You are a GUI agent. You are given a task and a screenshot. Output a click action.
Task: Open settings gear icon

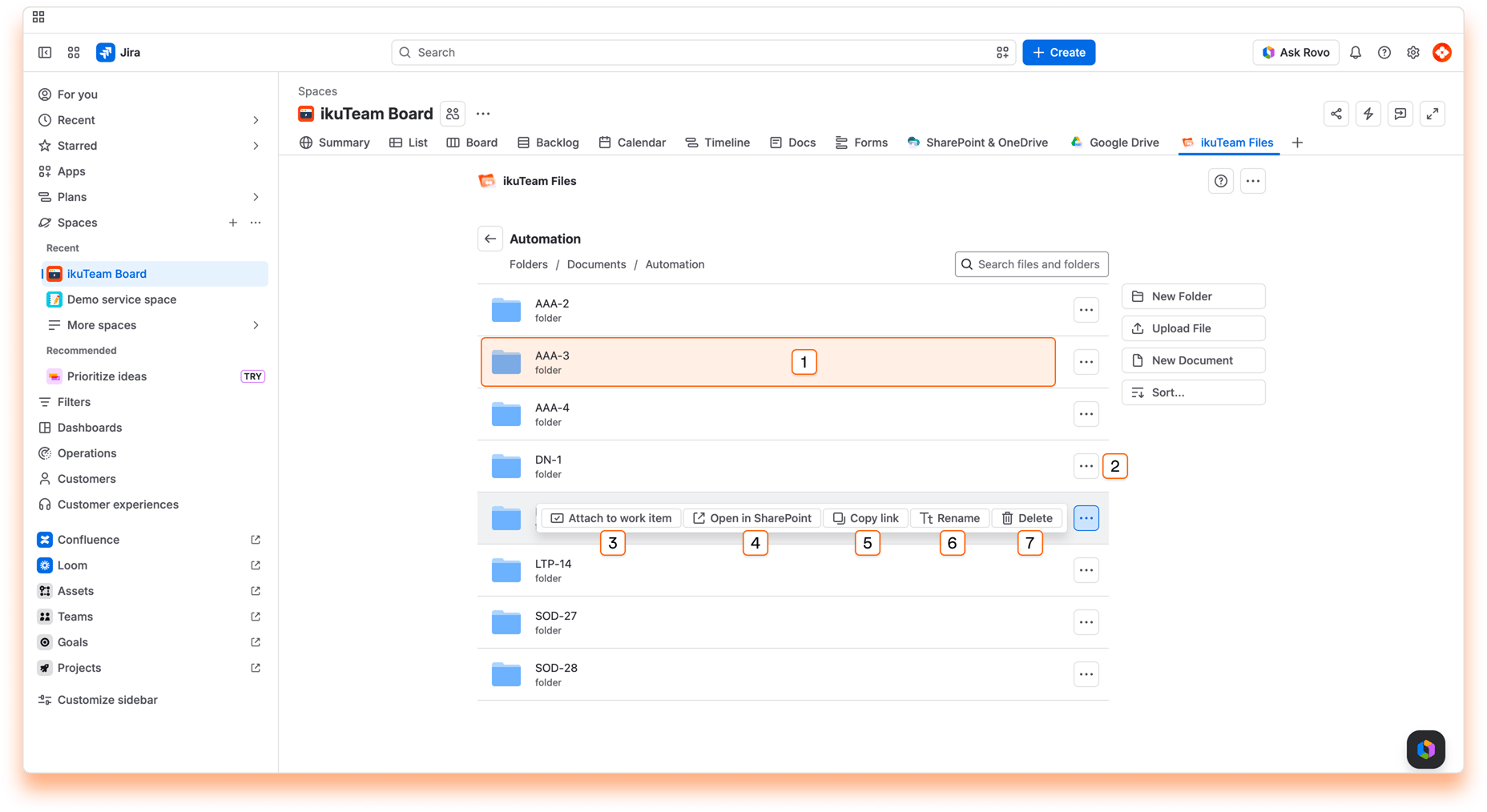tap(1413, 52)
